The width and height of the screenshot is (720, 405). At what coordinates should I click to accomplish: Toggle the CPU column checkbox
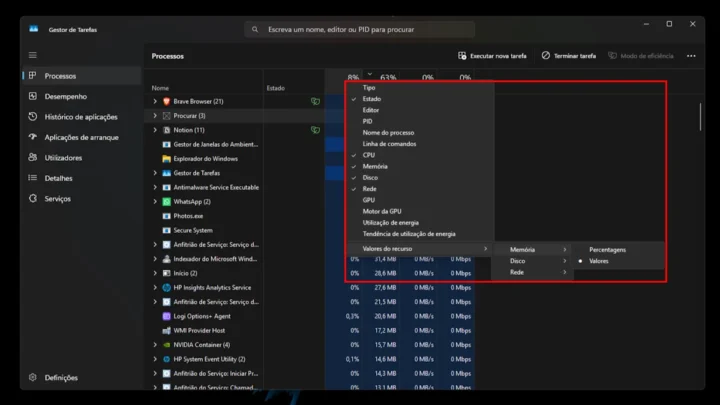368,155
